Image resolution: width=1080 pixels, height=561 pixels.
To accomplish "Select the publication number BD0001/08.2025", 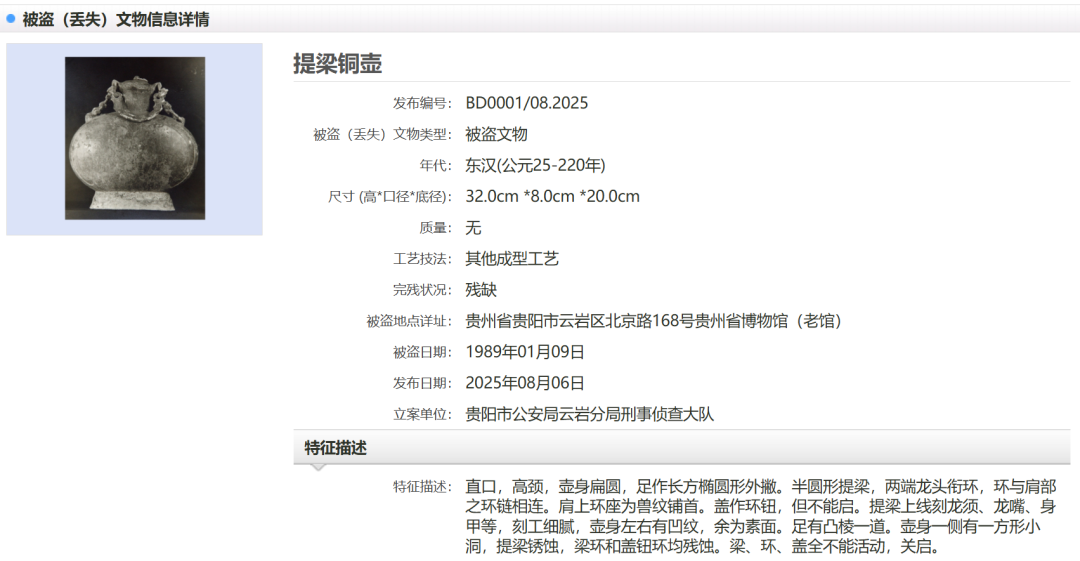I will coord(526,103).
